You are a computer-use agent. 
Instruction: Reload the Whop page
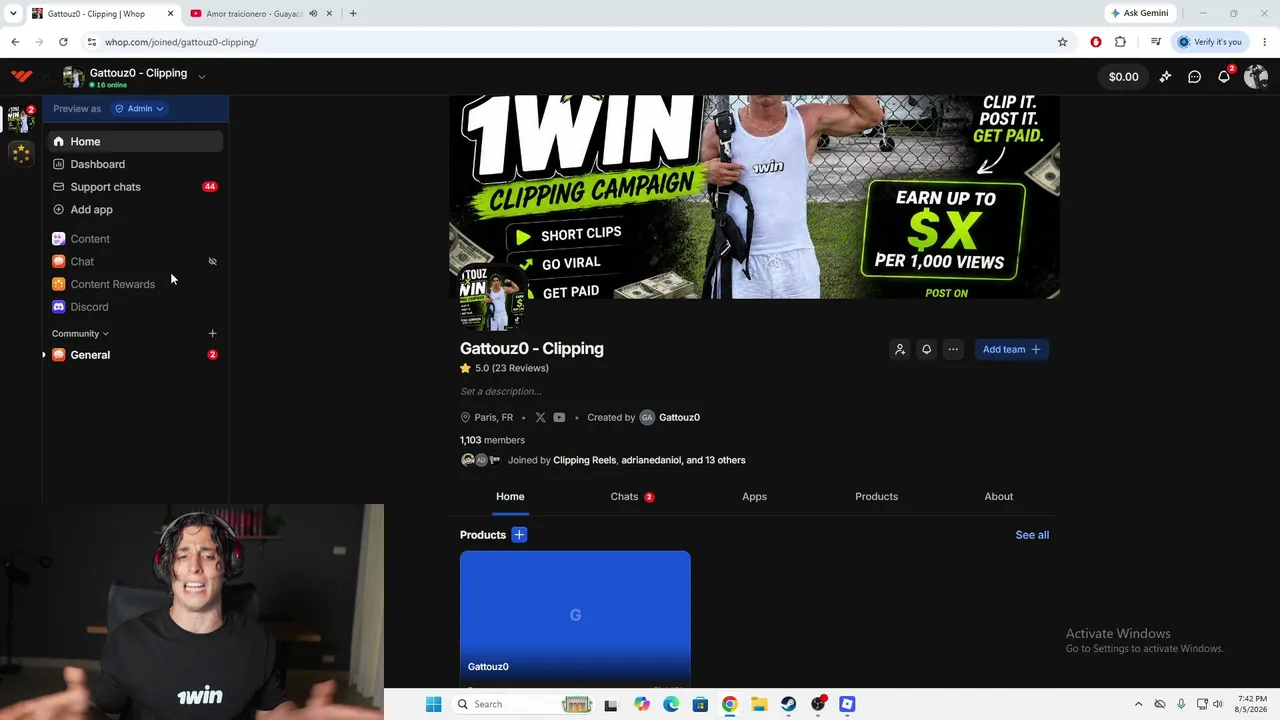point(63,42)
